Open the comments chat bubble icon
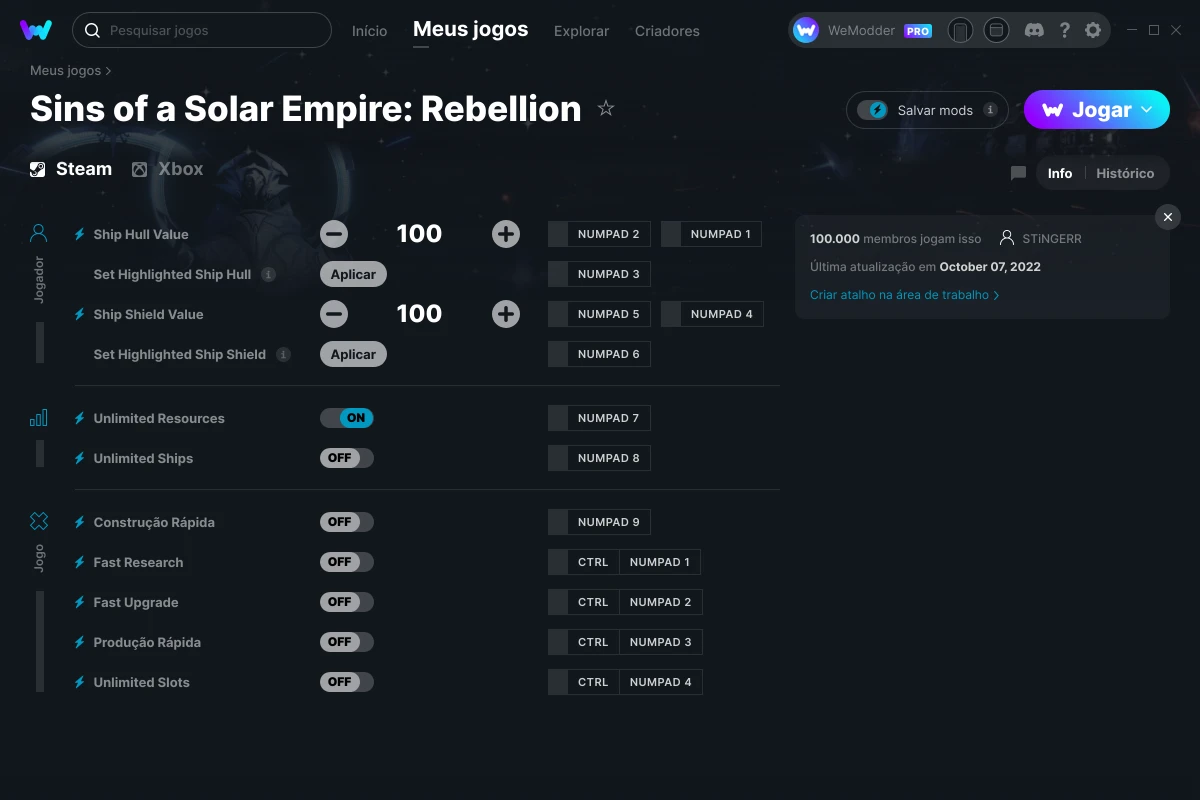Viewport: 1200px width, 800px height. click(x=1018, y=173)
